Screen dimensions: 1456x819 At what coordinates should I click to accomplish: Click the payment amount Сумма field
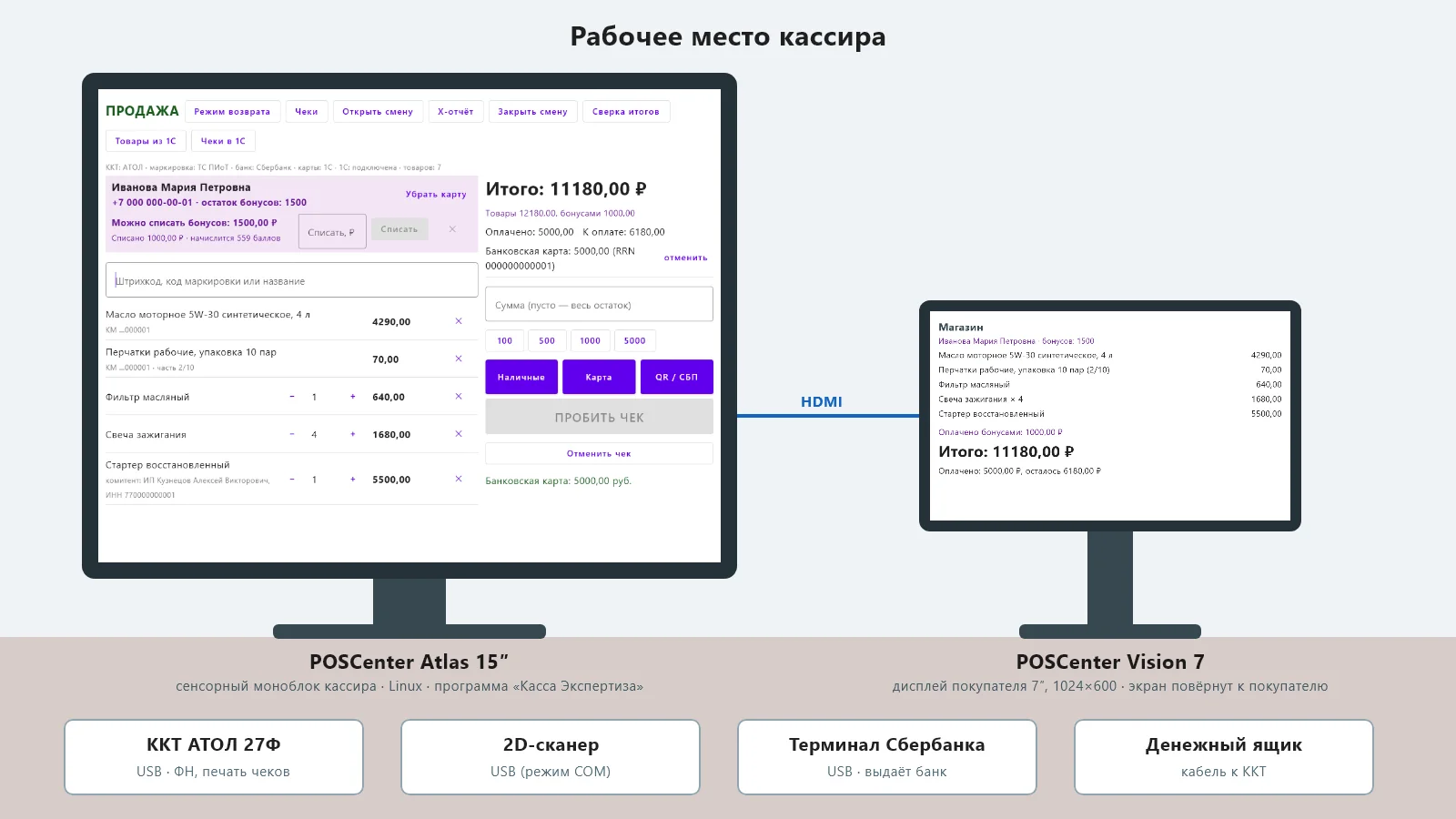click(599, 304)
